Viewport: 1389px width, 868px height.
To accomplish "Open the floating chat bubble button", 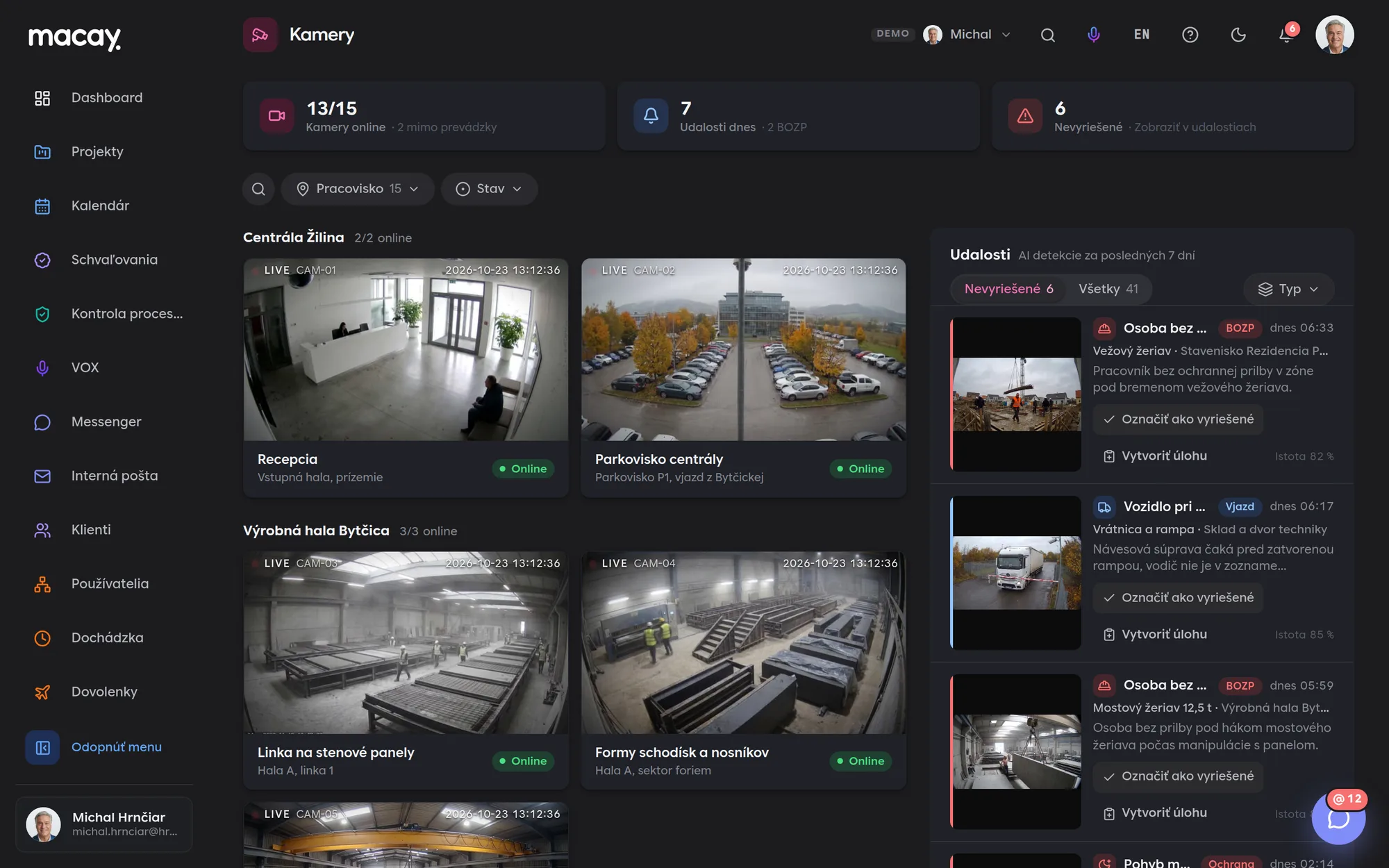I will 1338,818.
